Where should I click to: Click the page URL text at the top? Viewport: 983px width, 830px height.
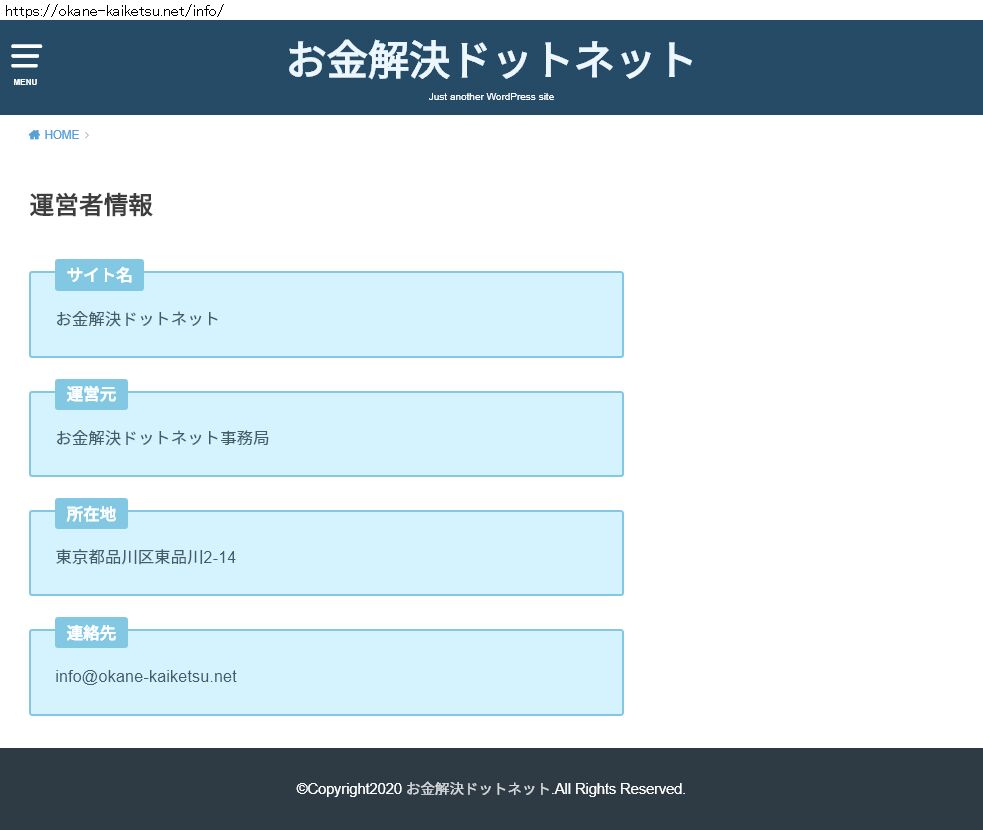112,10
